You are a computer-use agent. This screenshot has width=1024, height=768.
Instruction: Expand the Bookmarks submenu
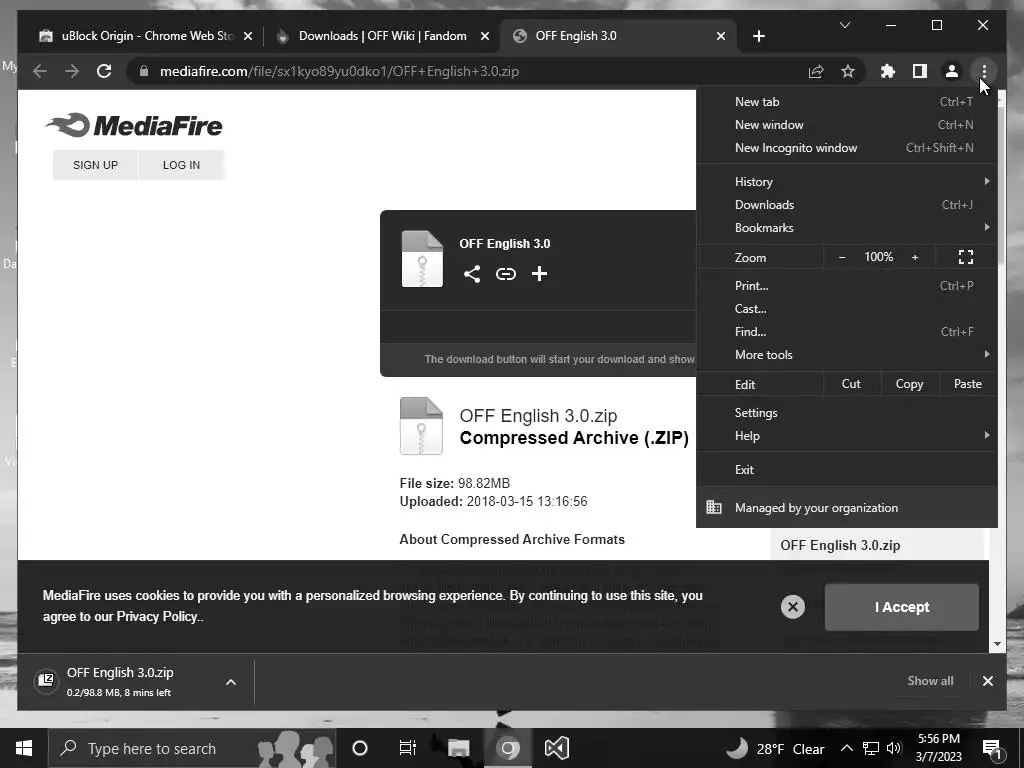(847, 228)
